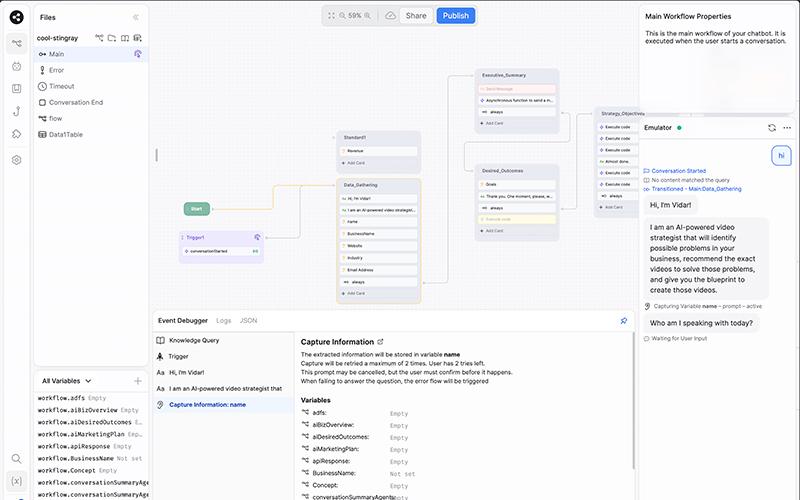Open Capture Information external link icon
Image resolution: width=800 pixels, height=500 pixels.
380,342
